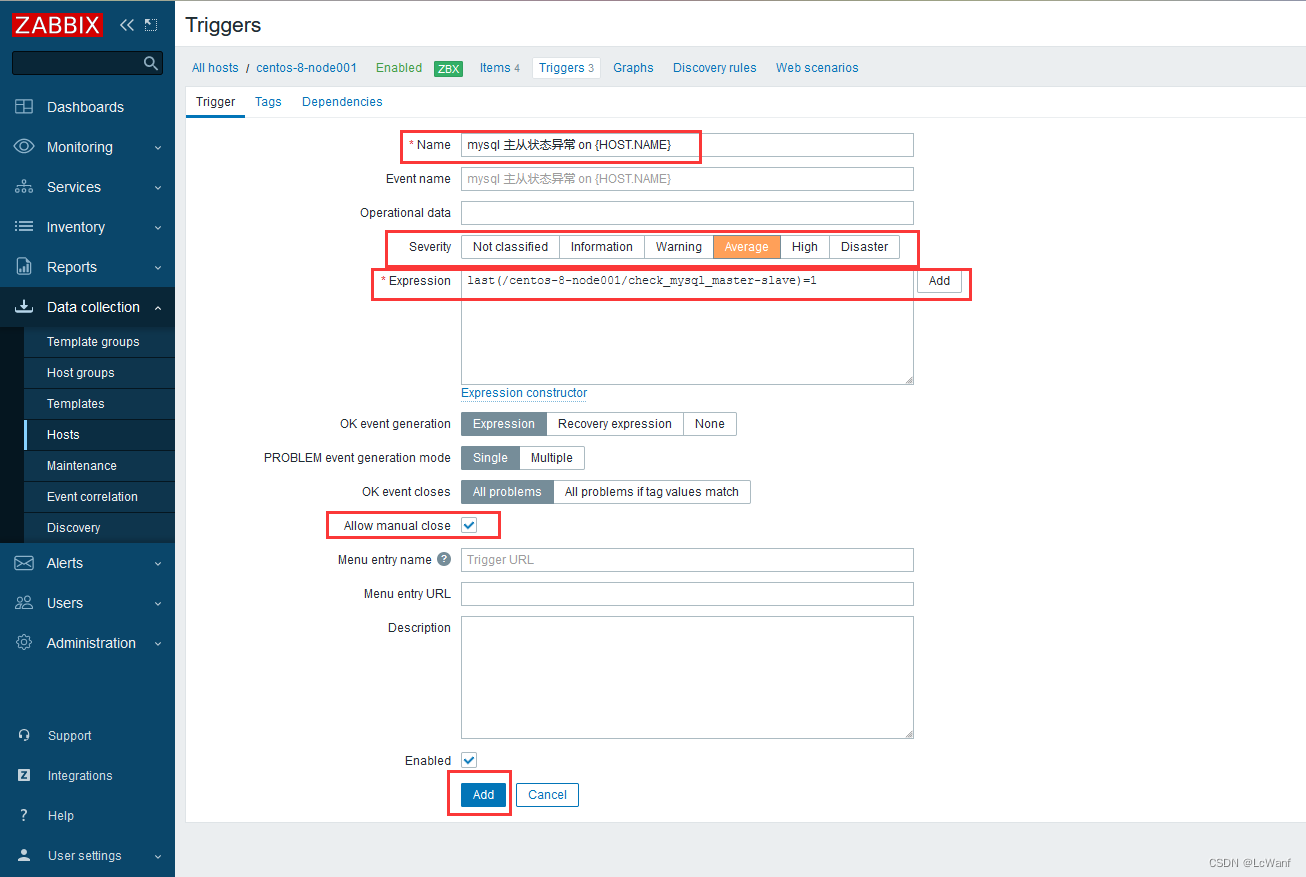Screen dimensions: 1306x877
Task: Click the Inventory list icon
Action: (x=24, y=227)
